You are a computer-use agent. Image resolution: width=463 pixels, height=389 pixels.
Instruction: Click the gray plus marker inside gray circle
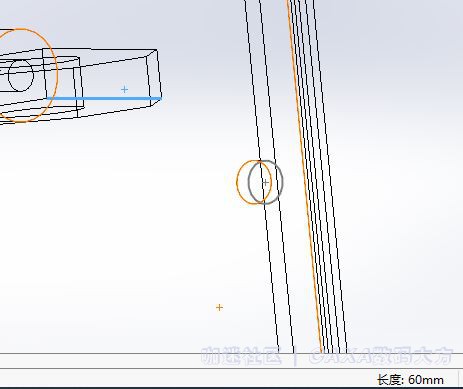click(x=265, y=182)
